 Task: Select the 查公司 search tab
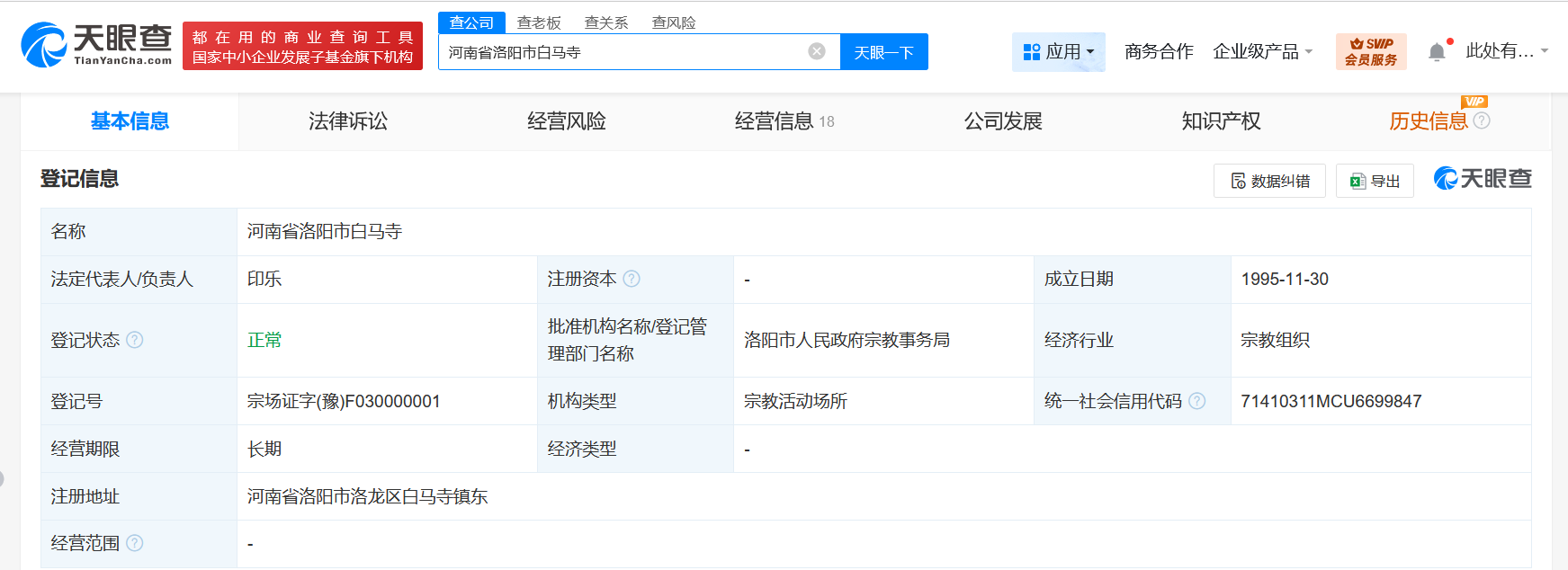[471, 22]
